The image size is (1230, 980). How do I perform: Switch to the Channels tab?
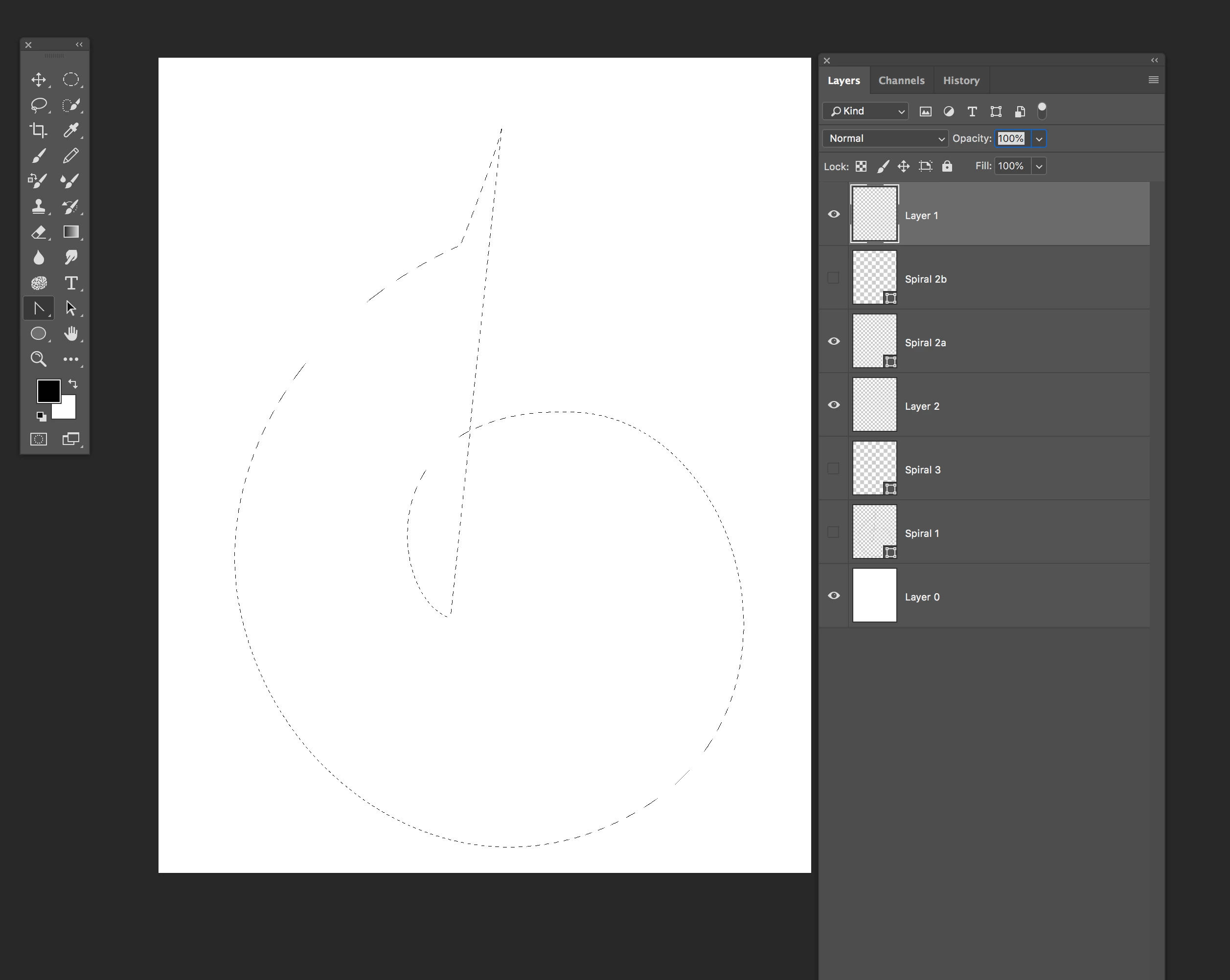point(901,80)
